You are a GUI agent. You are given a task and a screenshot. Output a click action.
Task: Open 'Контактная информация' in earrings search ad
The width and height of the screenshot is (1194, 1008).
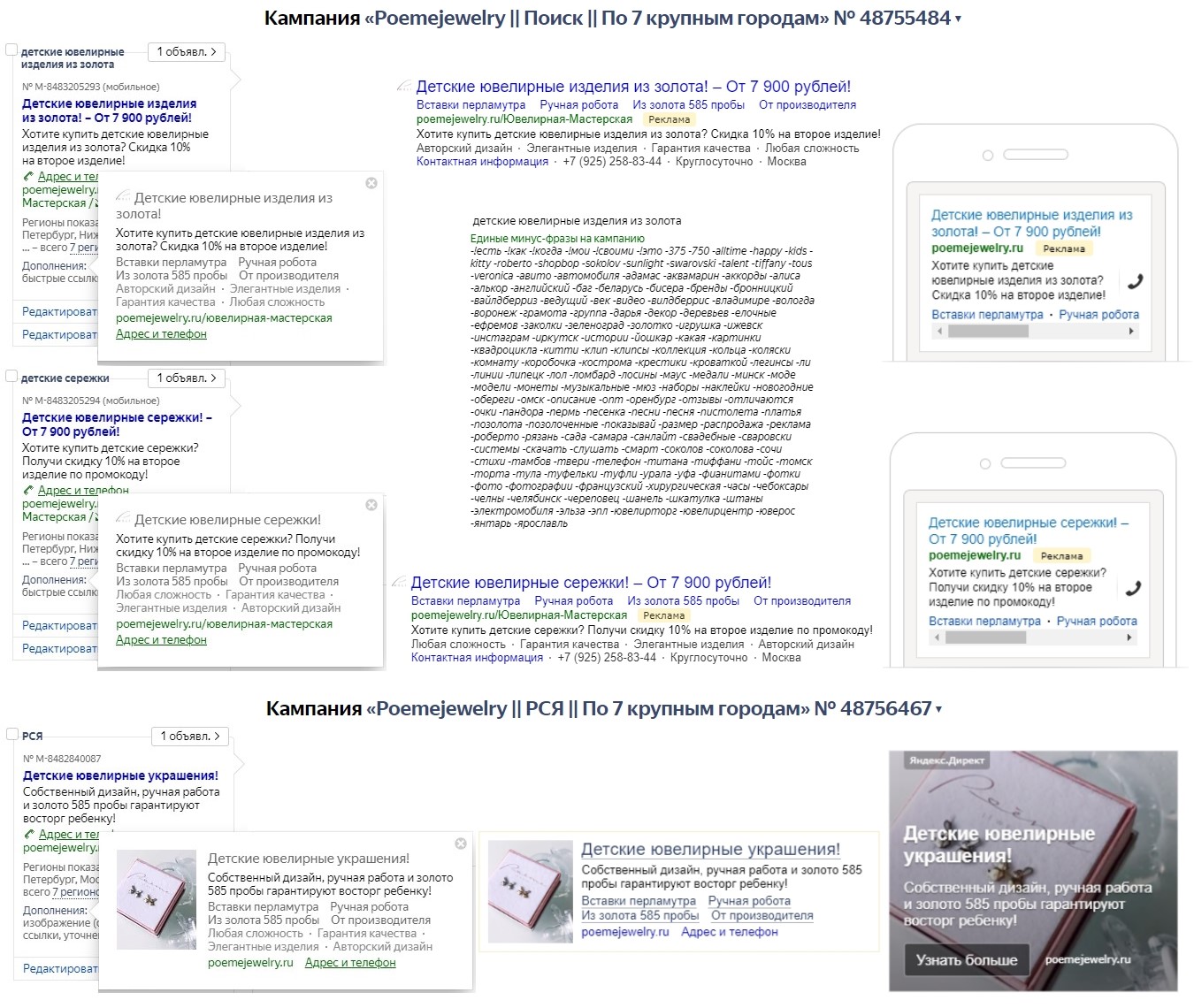(478, 658)
